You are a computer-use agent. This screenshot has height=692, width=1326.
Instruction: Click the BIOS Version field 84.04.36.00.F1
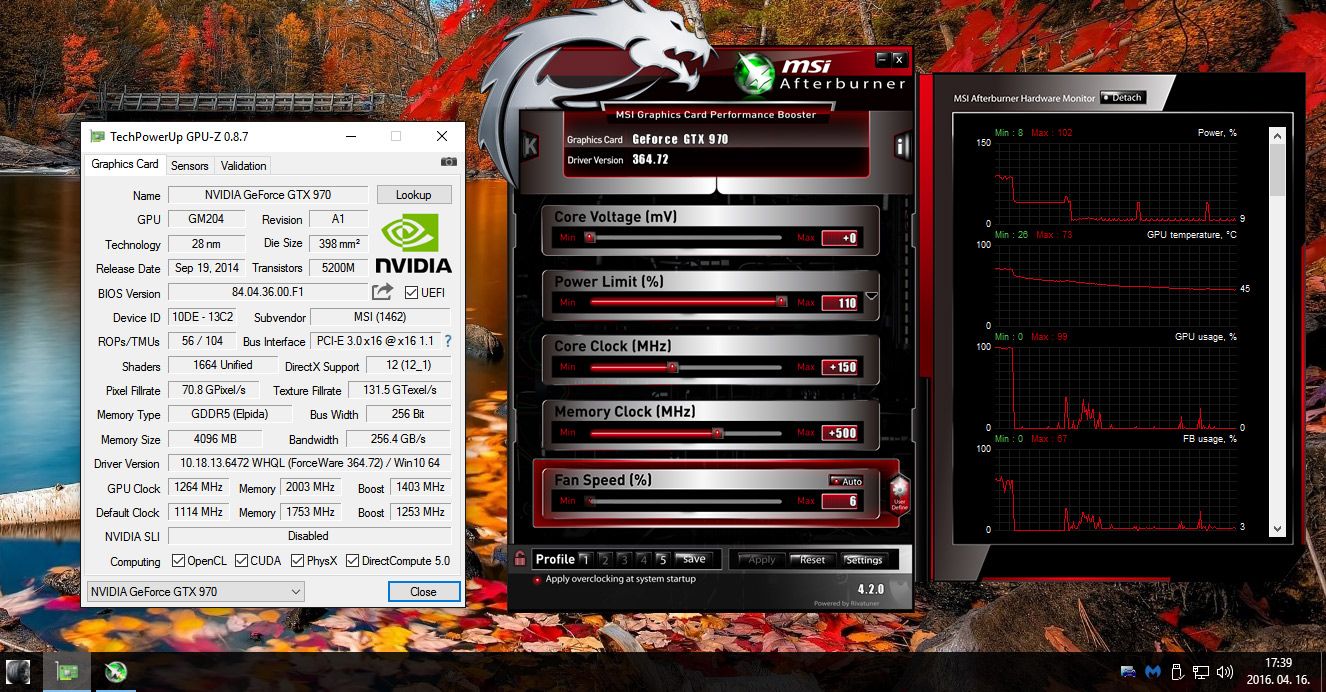coord(267,293)
